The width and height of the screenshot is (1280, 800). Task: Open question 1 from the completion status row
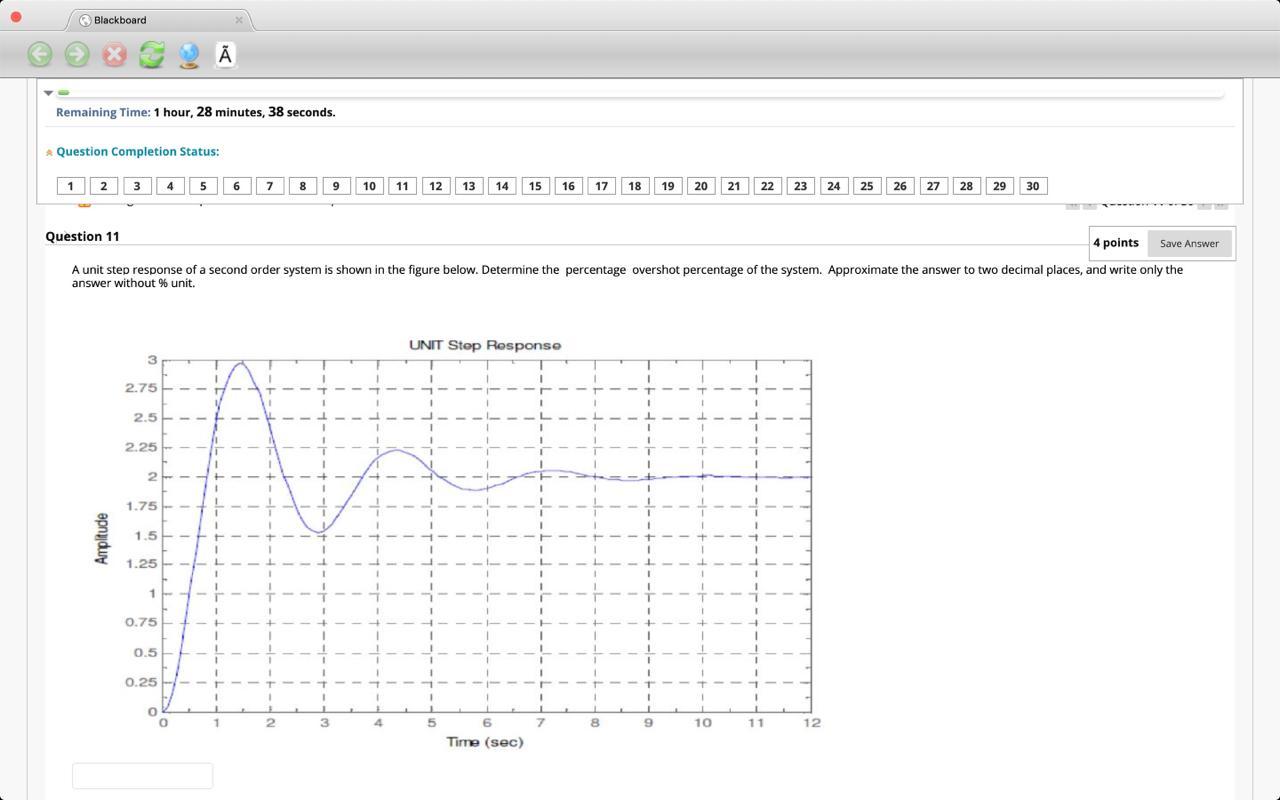coord(69,185)
